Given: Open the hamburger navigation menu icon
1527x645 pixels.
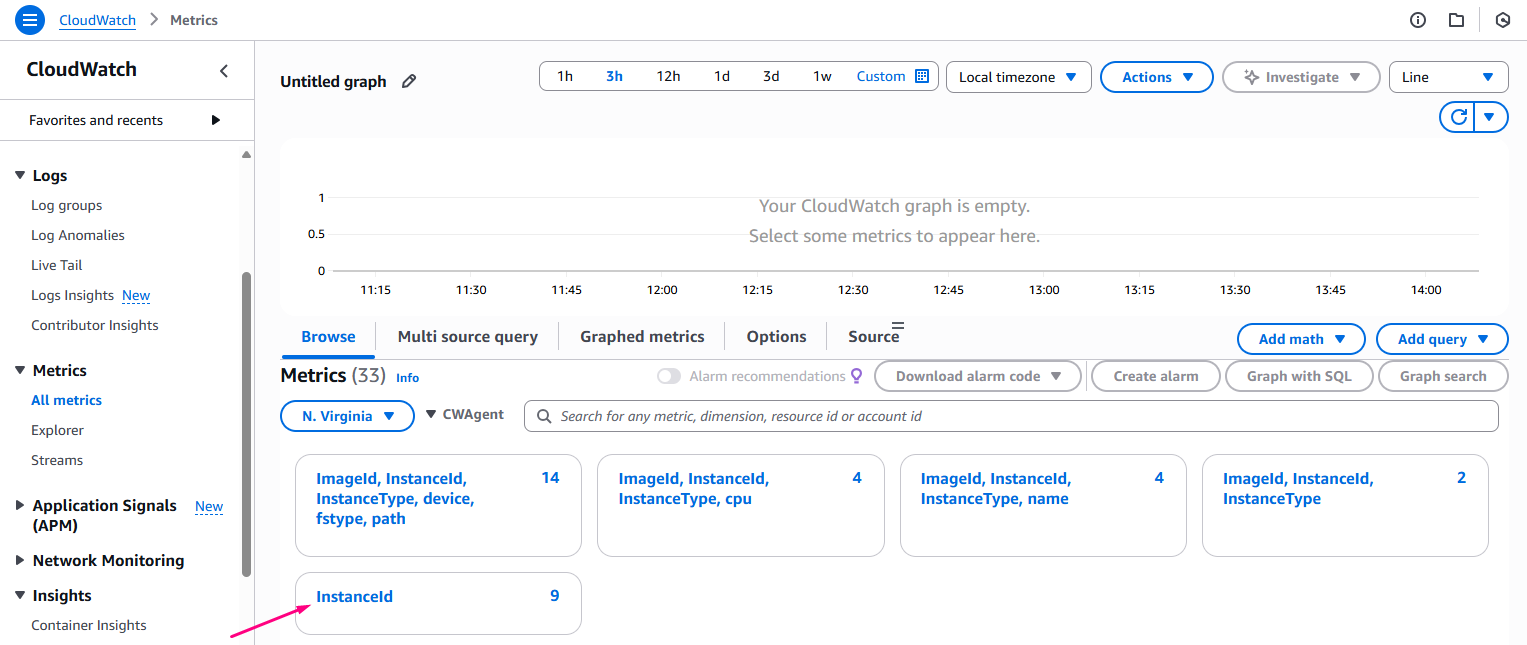Looking at the screenshot, I should coord(30,20).
